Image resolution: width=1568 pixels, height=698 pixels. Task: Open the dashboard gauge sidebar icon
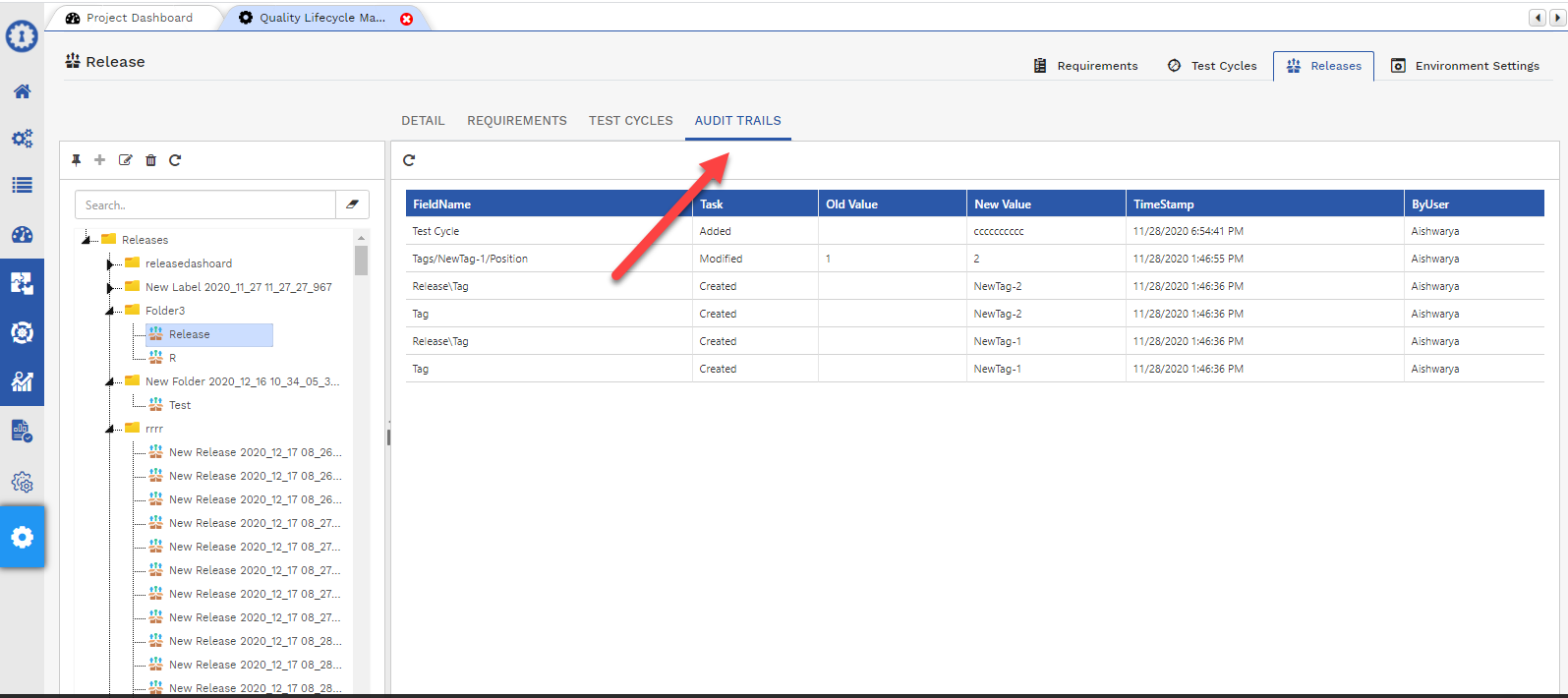(22, 235)
